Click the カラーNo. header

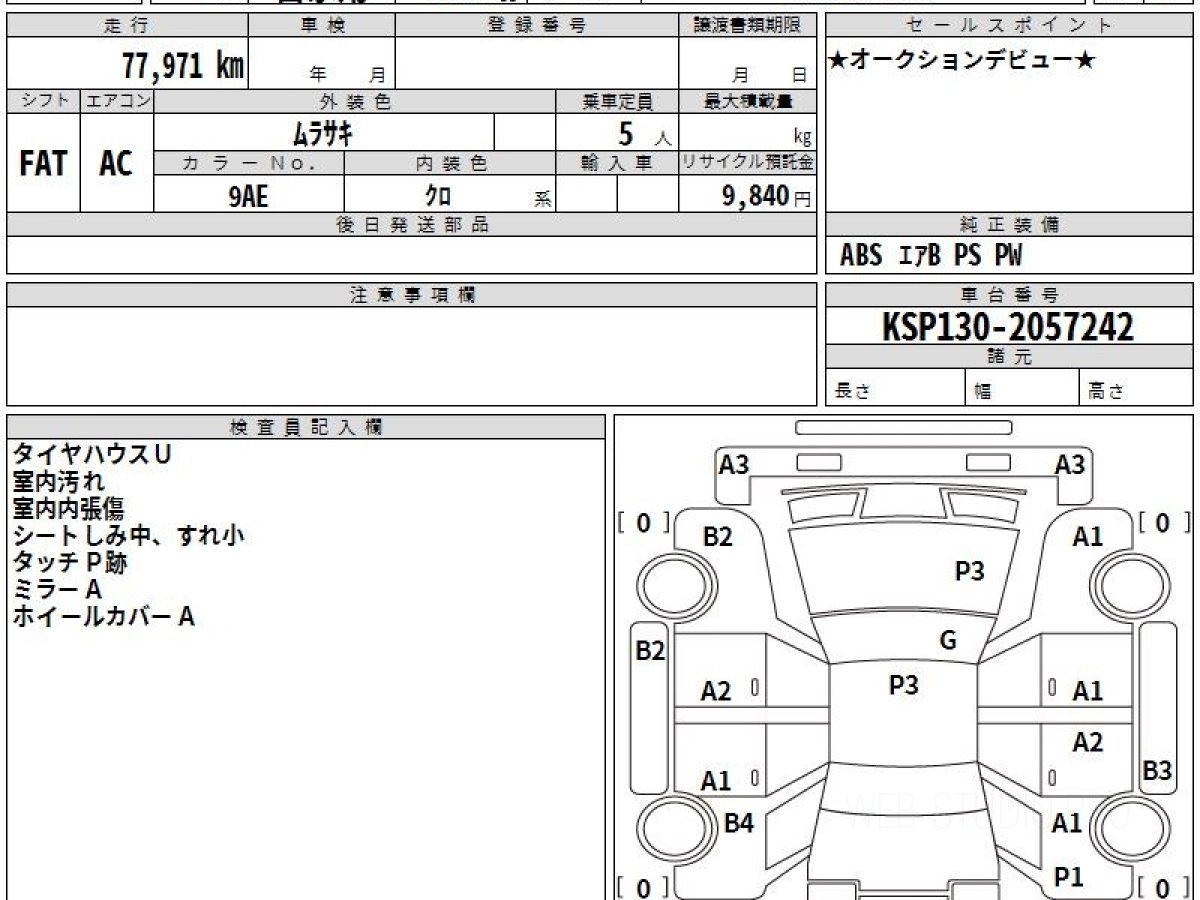[x=249, y=163]
